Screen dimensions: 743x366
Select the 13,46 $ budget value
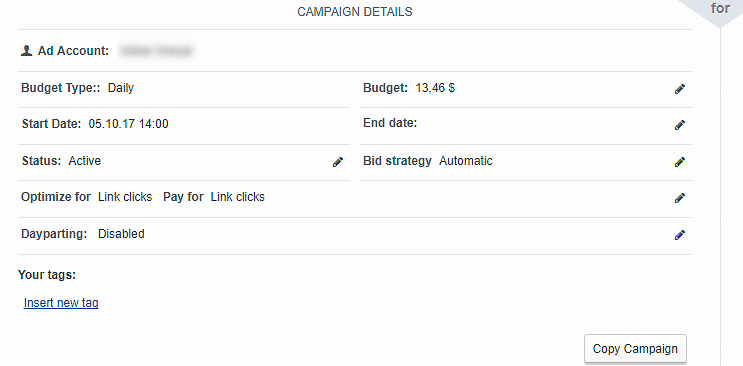click(x=435, y=88)
